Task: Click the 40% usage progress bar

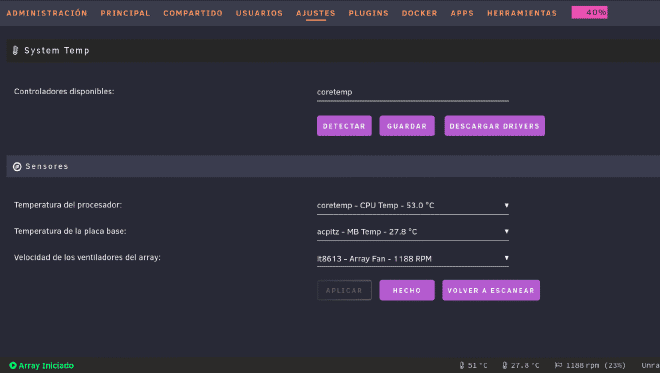Action: pyautogui.click(x=589, y=13)
